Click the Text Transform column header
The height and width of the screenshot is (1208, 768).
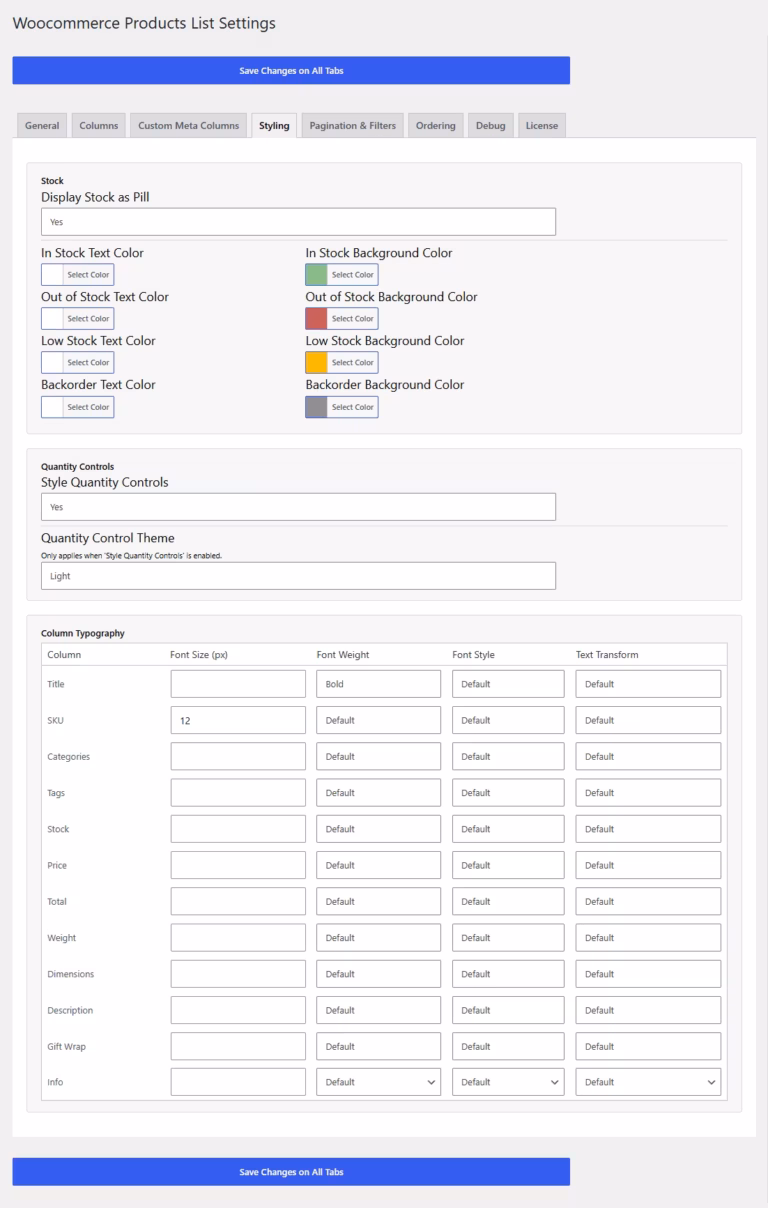click(x=607, y=655)
